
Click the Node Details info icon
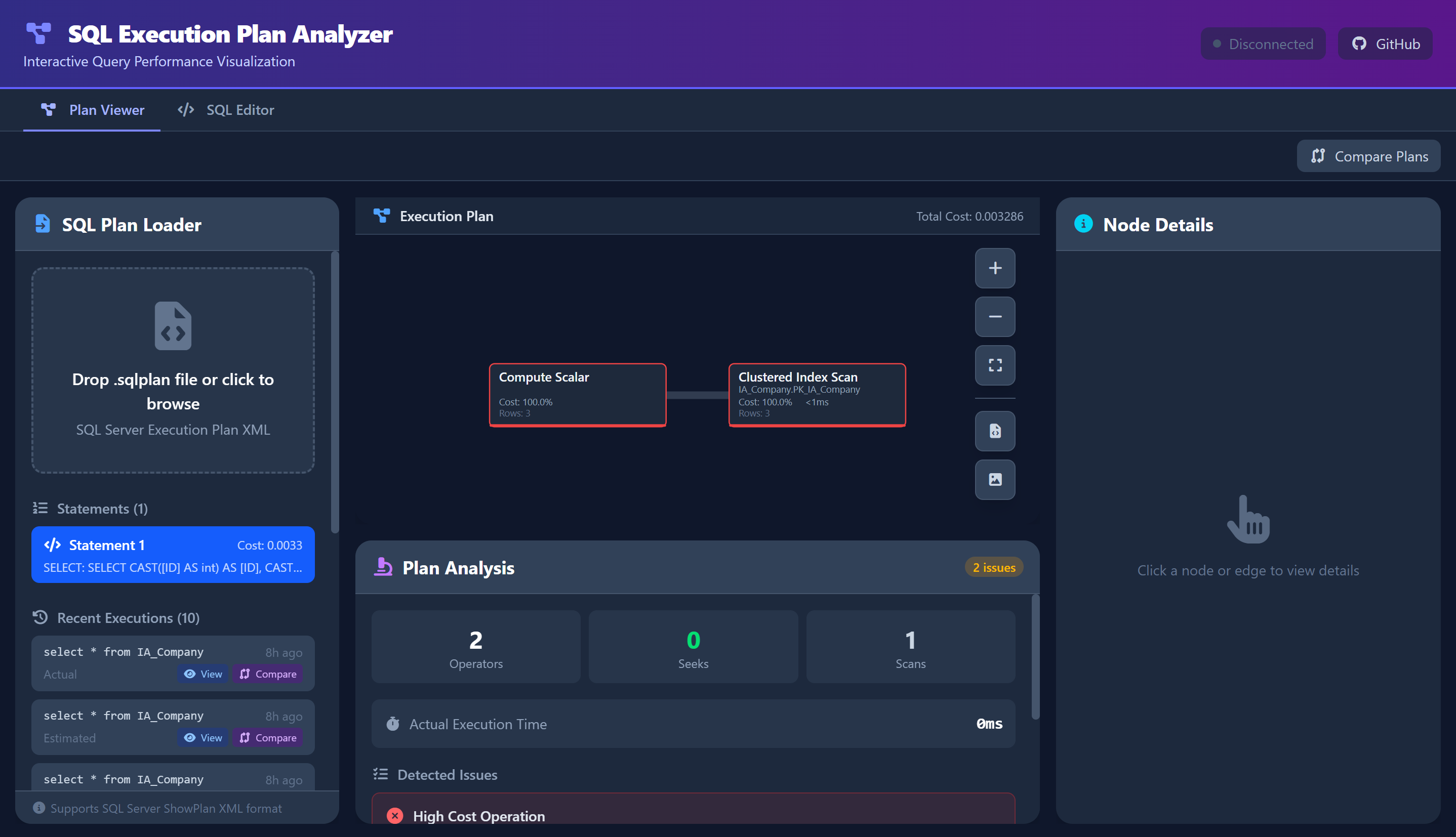(x=1083, y=224)
